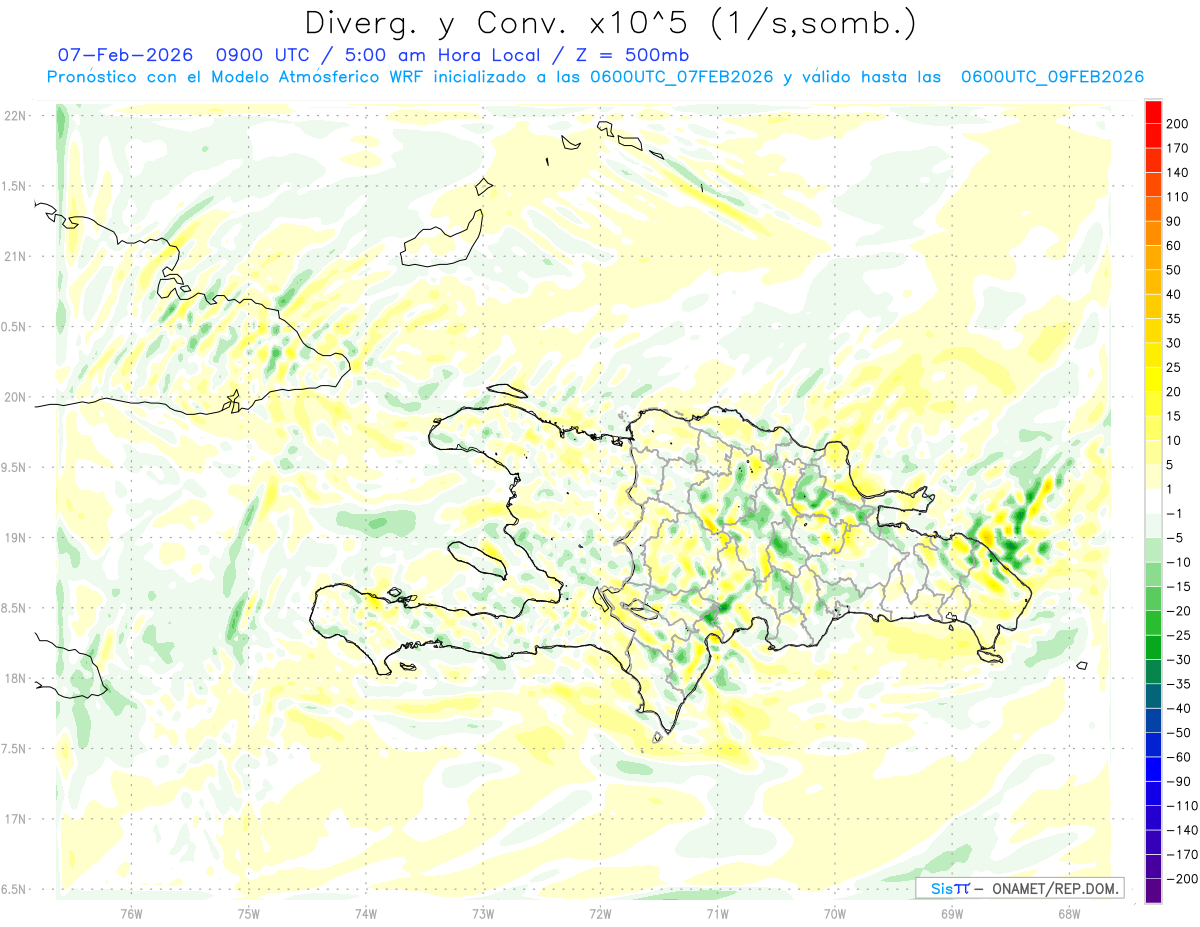Click the '71W' longitude label
This screenshot has width=1200, height=927.
717,912
